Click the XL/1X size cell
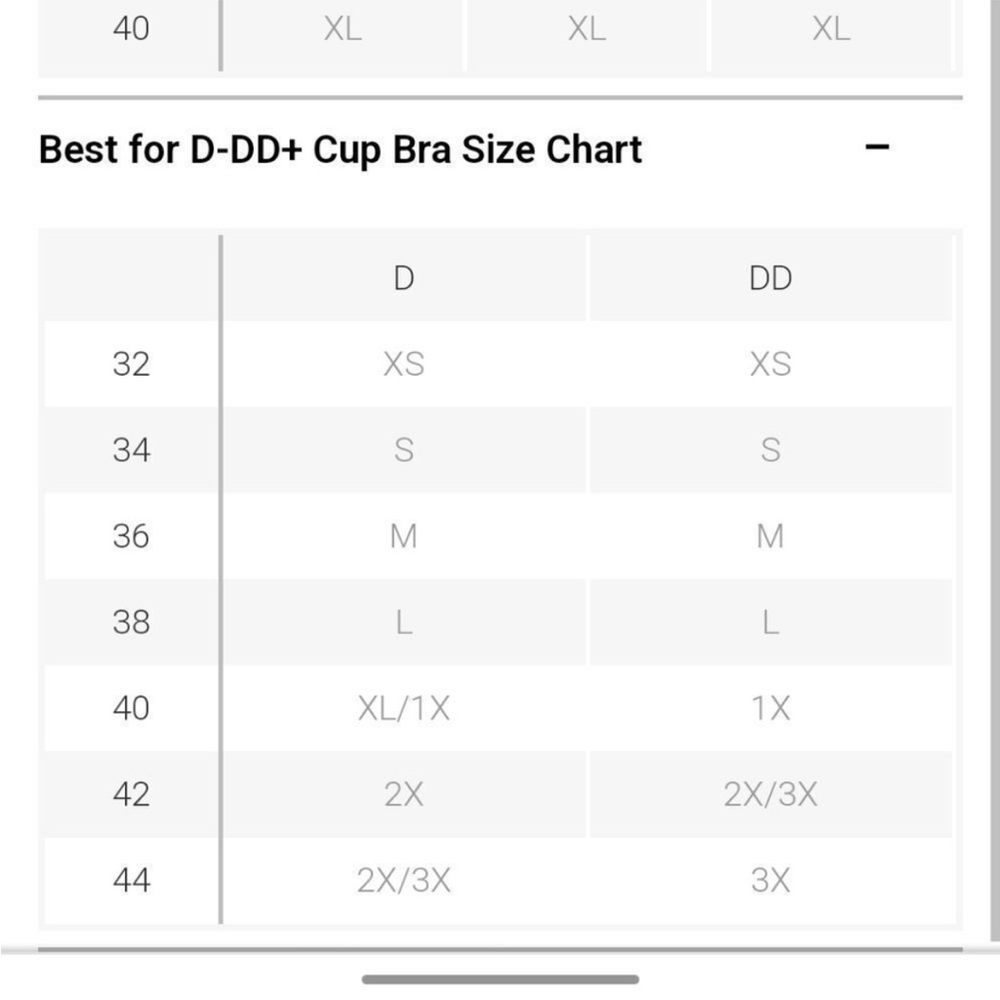The width and height of the screenshot is (1000, 1000). point(404,709)
